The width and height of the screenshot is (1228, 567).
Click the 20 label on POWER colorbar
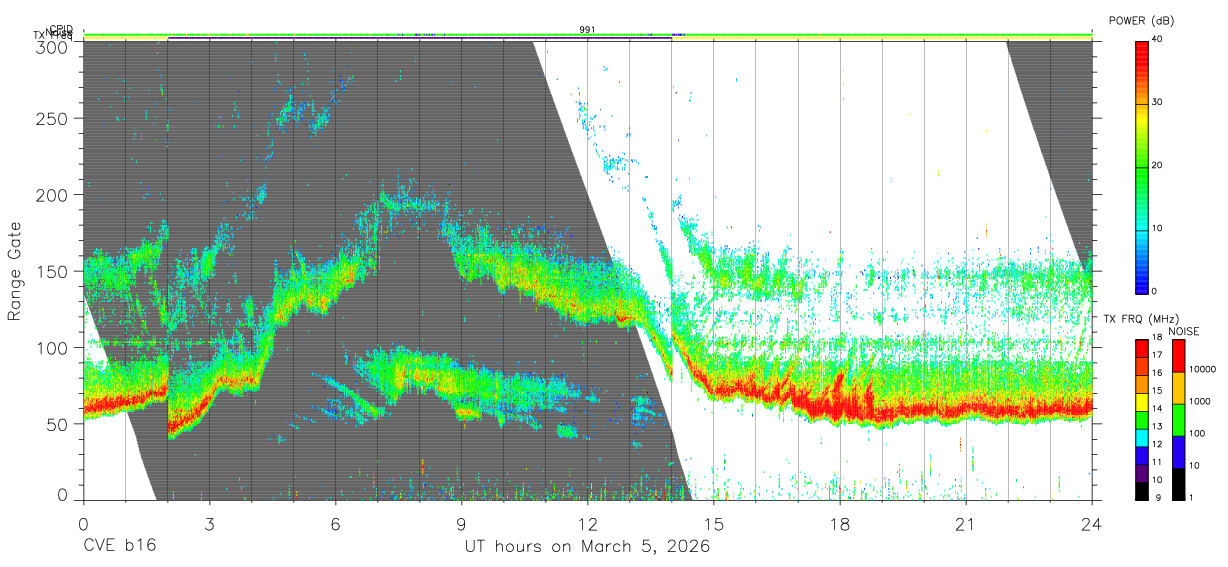coord(1156,166)
